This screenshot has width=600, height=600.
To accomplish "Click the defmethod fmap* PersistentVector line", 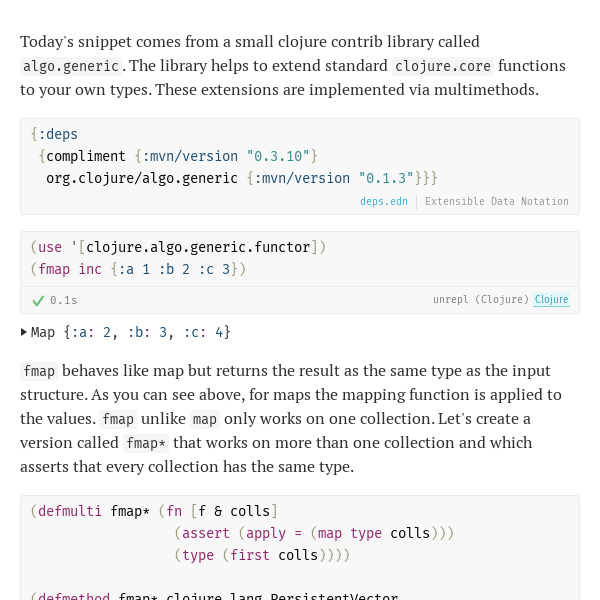I will pos(214,595).
